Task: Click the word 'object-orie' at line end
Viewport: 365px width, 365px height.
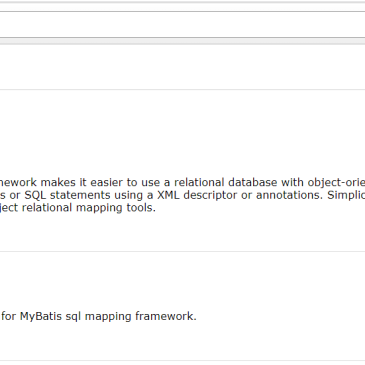Action: pos(336,182)
